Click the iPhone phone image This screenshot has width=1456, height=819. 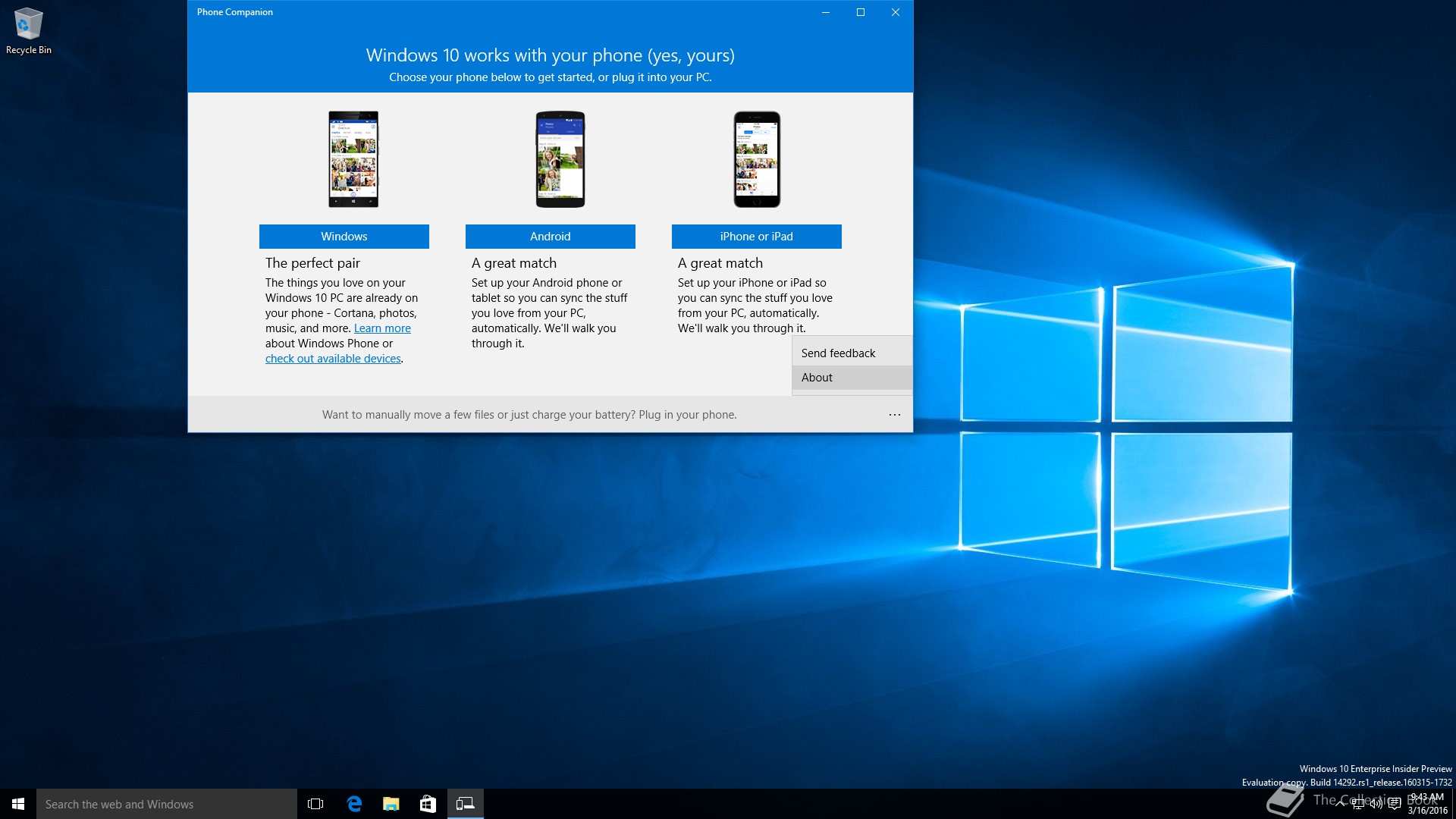(756, 159)
